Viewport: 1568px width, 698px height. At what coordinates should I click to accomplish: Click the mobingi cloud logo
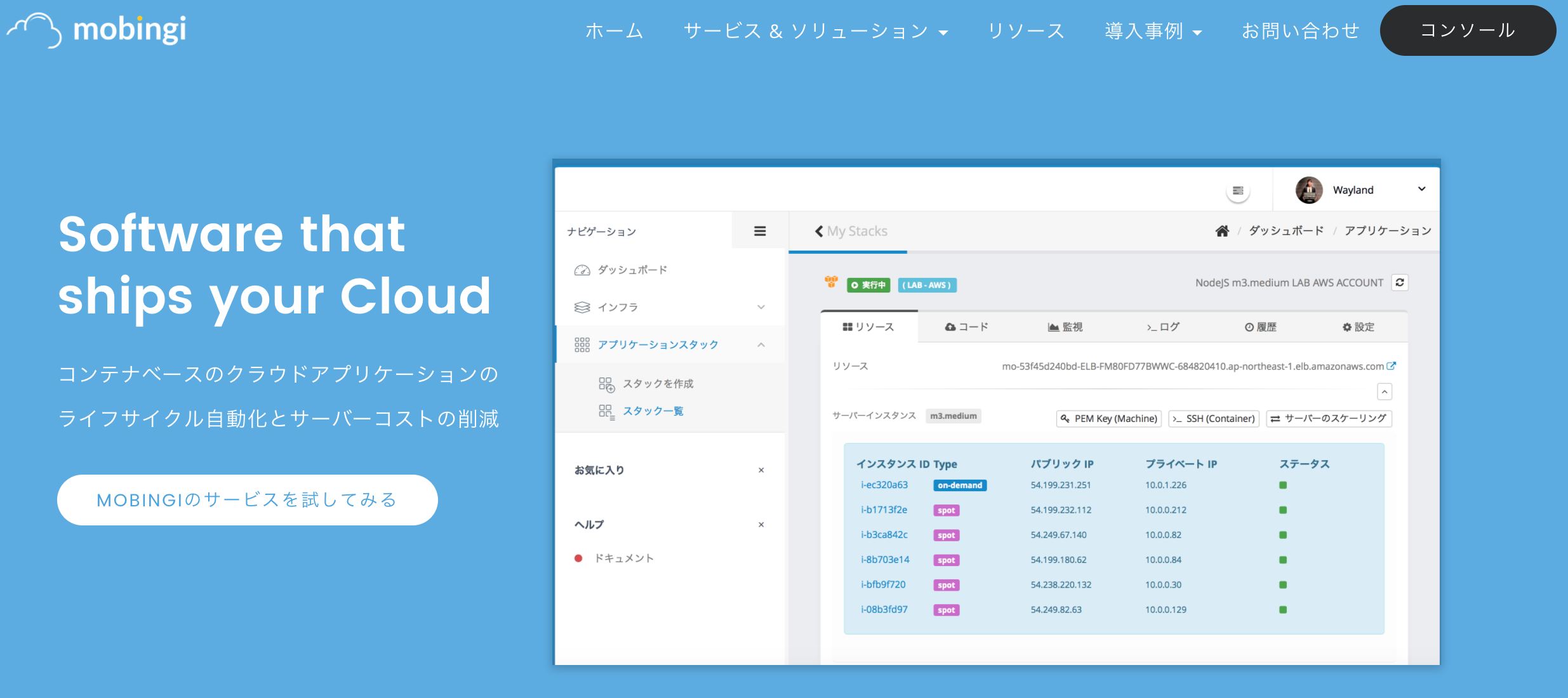pos(96,29)
